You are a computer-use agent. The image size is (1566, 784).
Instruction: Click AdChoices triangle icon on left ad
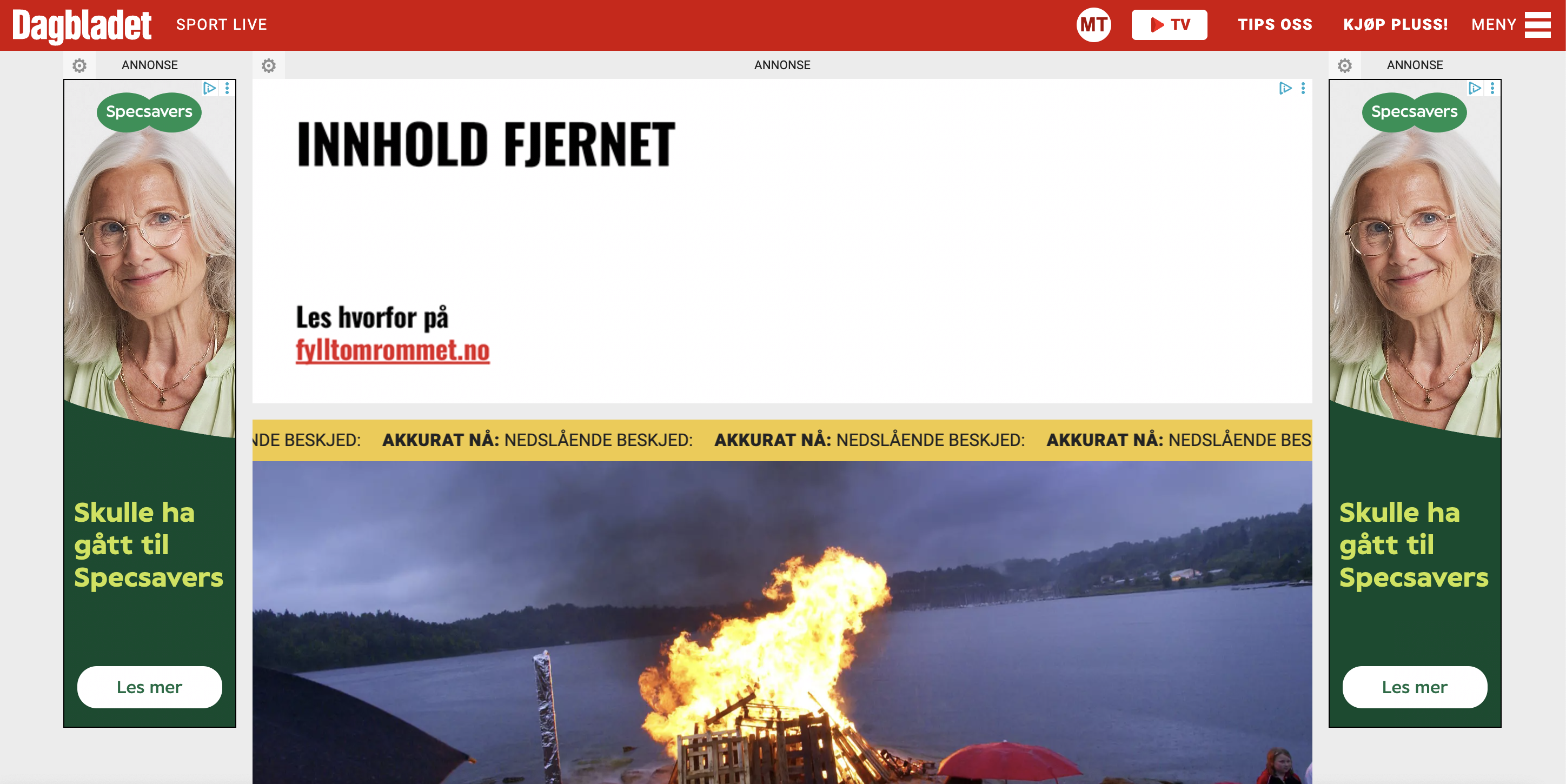coord(209,89)
